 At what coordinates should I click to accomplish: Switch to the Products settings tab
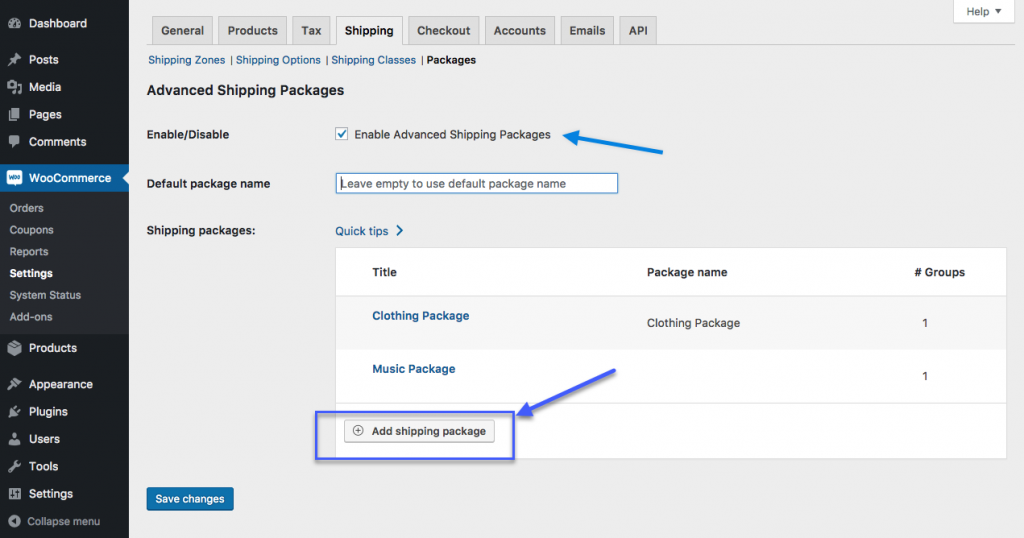252,30
